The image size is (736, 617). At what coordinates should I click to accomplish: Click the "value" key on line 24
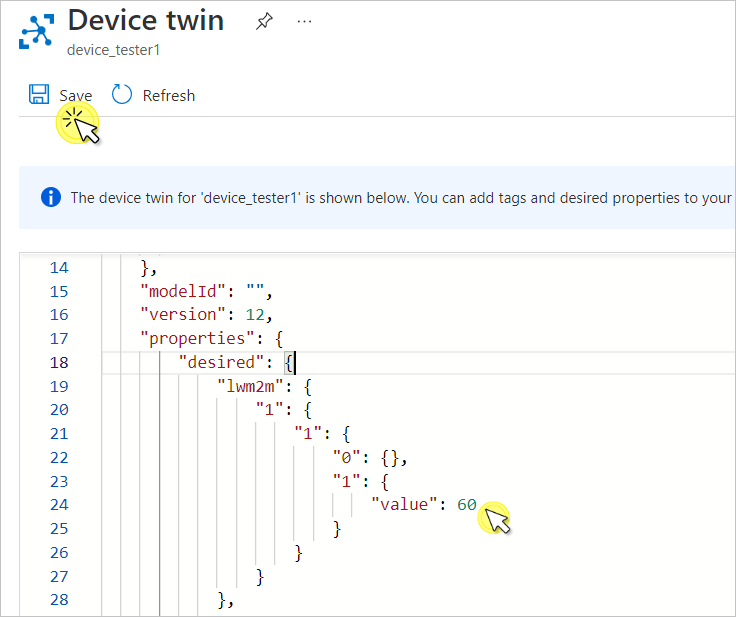pyautogui.click(x=404, y=505)
